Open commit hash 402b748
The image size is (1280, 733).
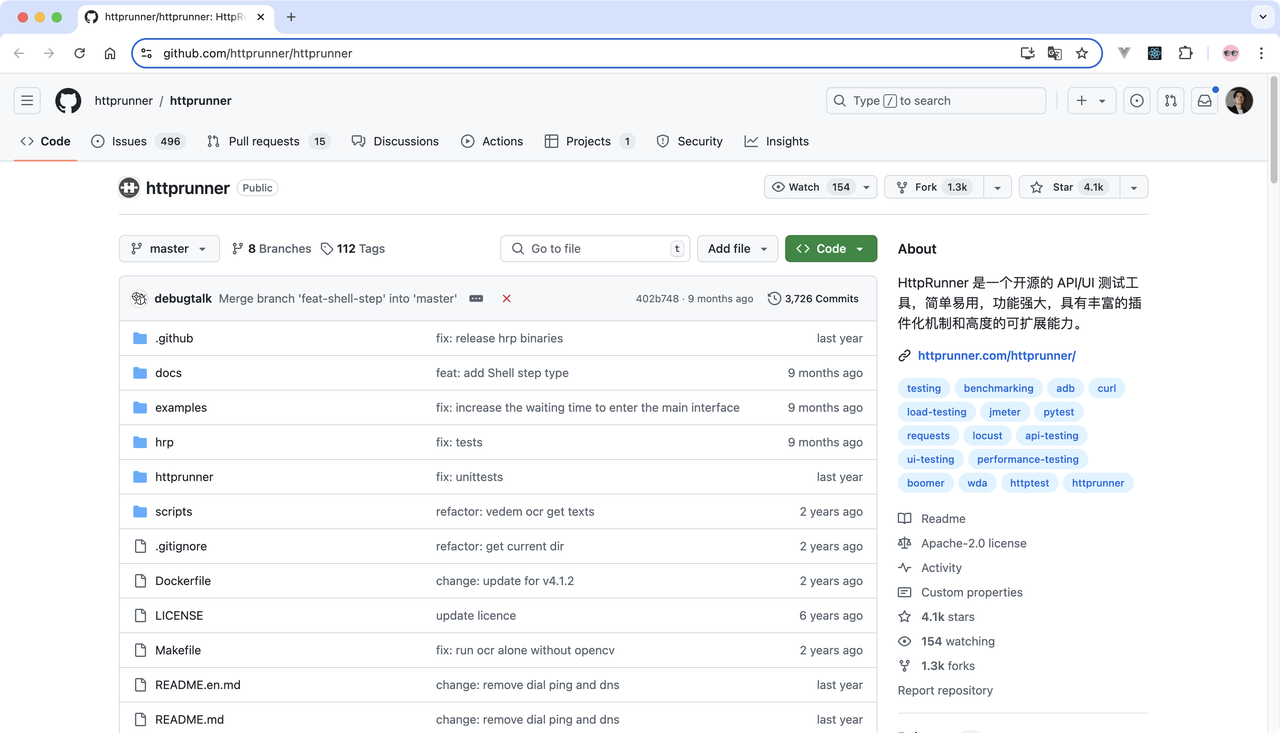(x=657, y=298)
